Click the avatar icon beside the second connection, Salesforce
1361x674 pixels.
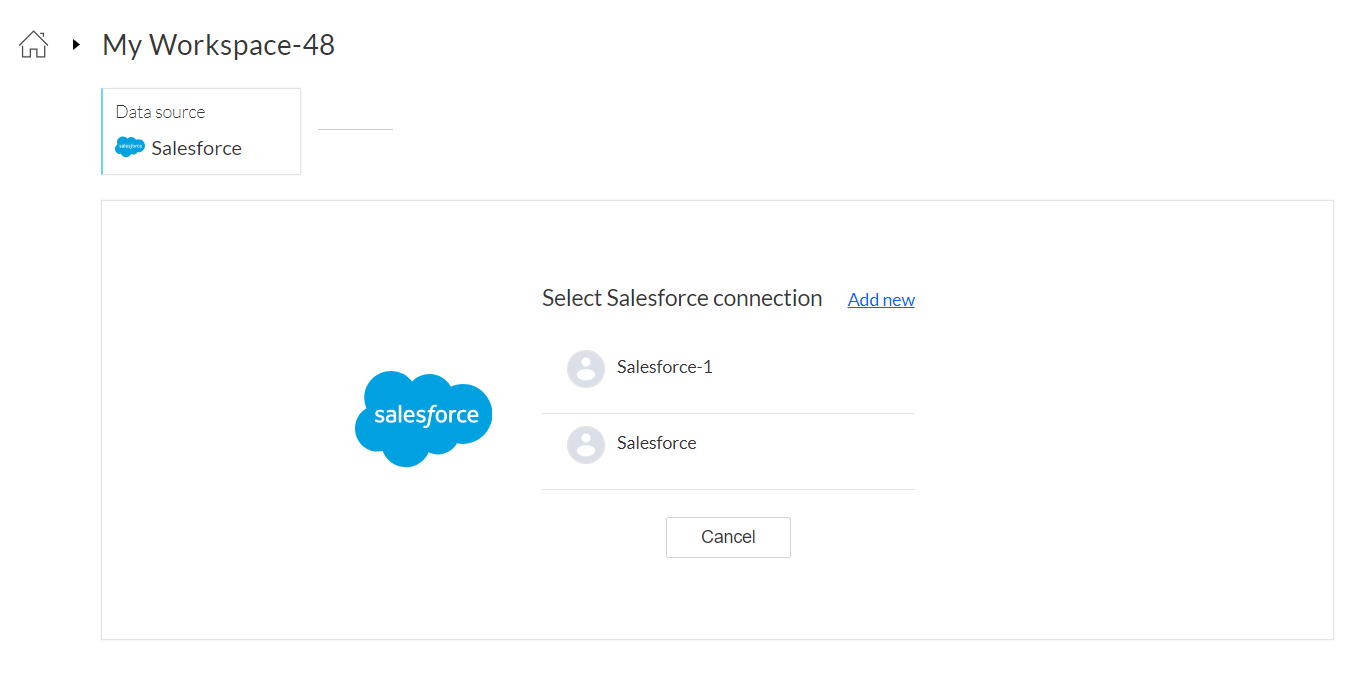[586, 445]
